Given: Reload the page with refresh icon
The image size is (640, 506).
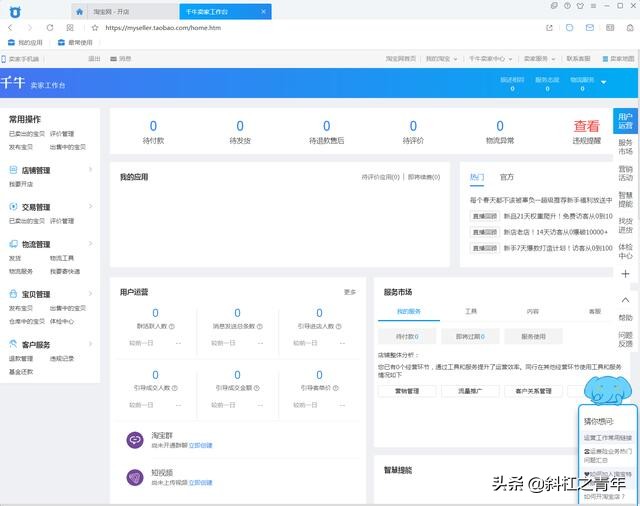Looking at the screenshot, I should pos(50,28).
